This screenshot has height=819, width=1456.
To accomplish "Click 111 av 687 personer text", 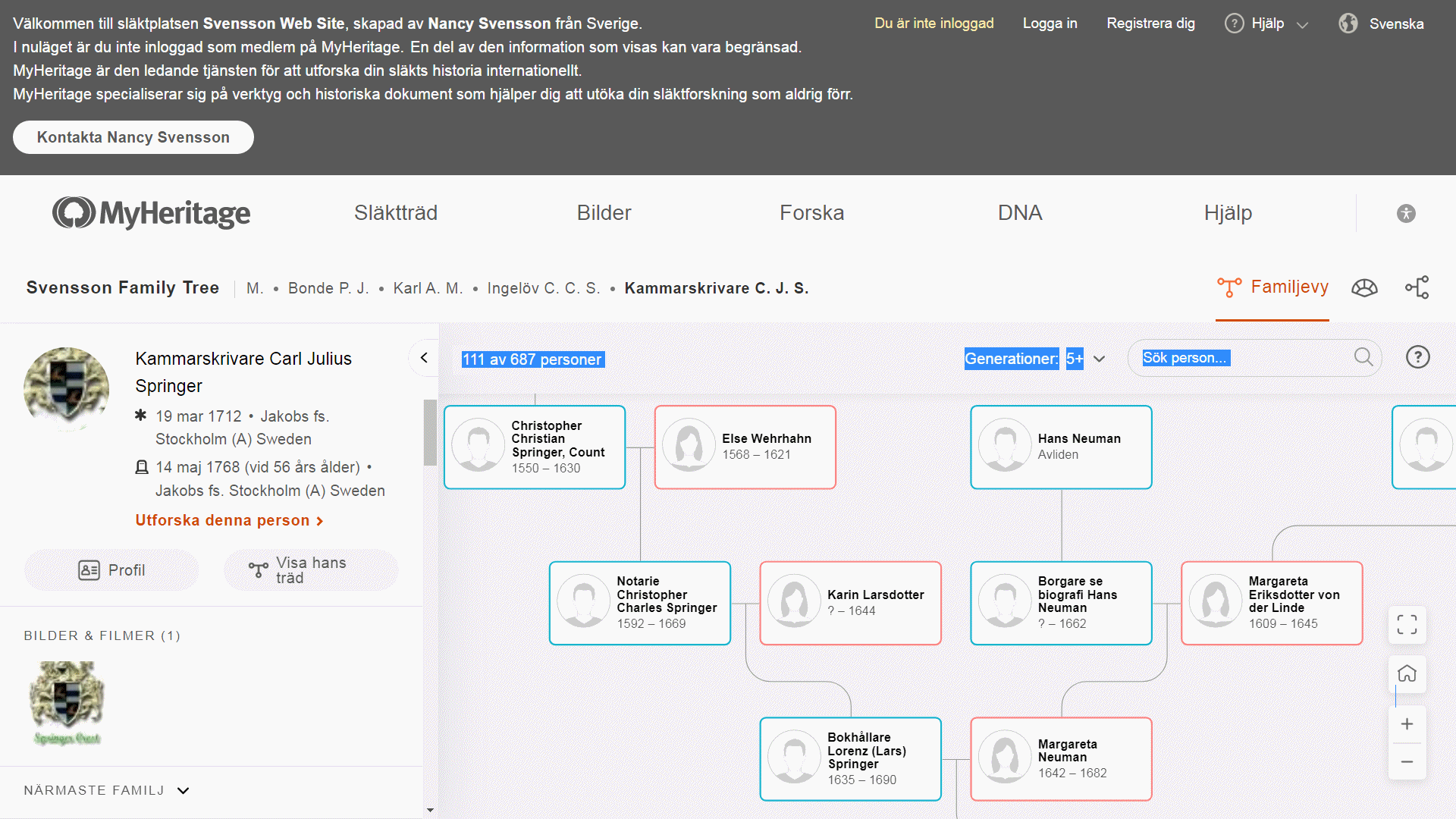I will point(532,359).
